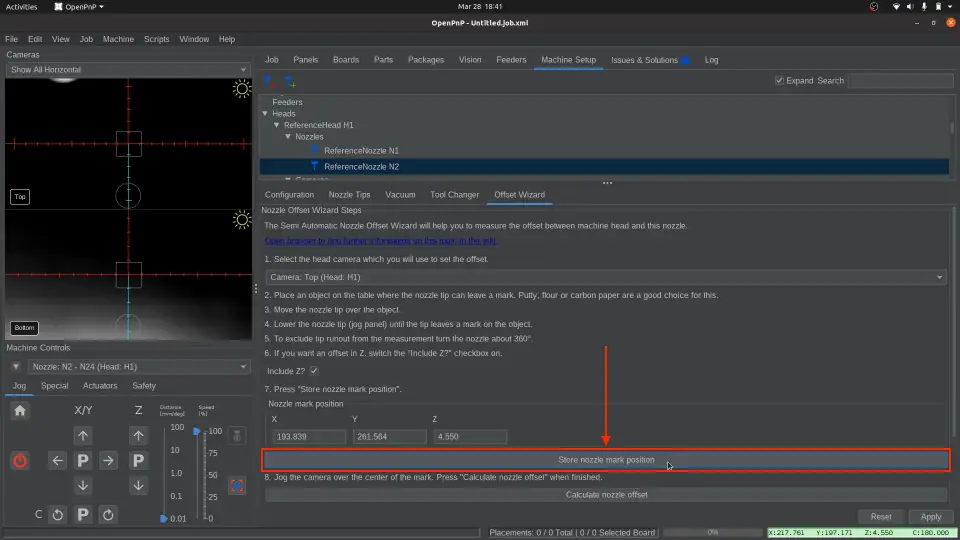Click the jog distance slider at 1.0
The height and width of the screenshot is (540, 960).
[x=164, y=473]
